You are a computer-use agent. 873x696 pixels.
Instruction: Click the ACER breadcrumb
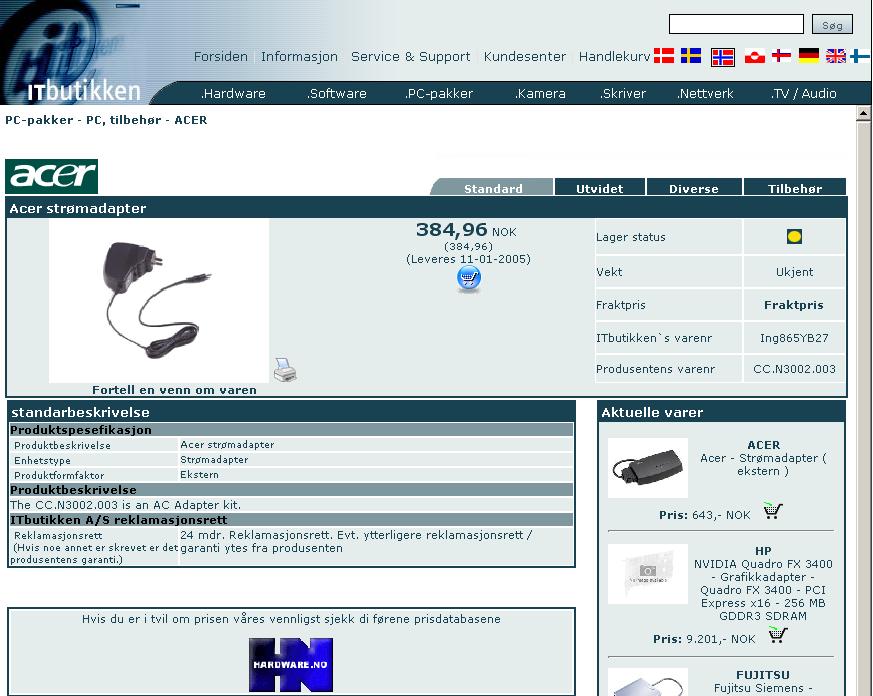[190, 120]
